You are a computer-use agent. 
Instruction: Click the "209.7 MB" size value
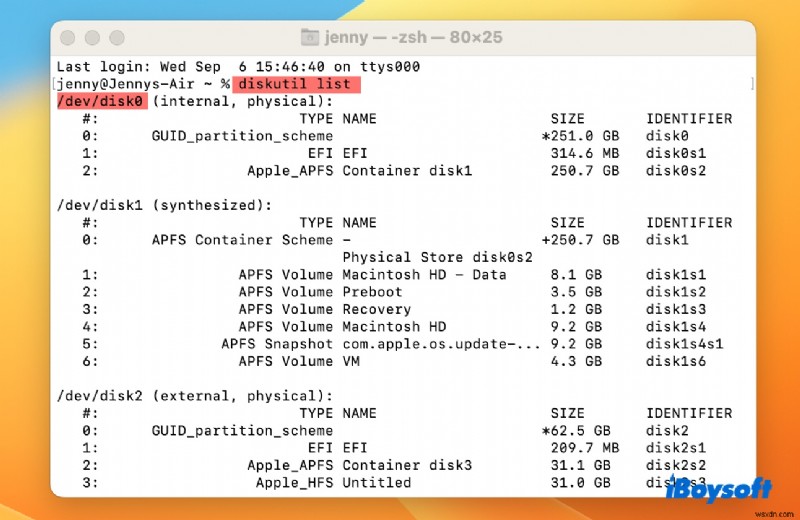click(585, 448)
